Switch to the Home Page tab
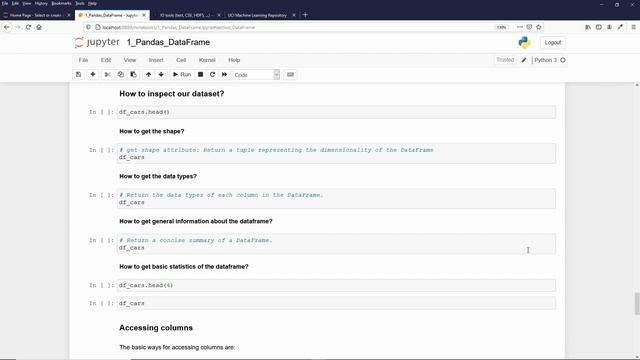Viewport: 640px width, 360px height. [x=36, y=15]
